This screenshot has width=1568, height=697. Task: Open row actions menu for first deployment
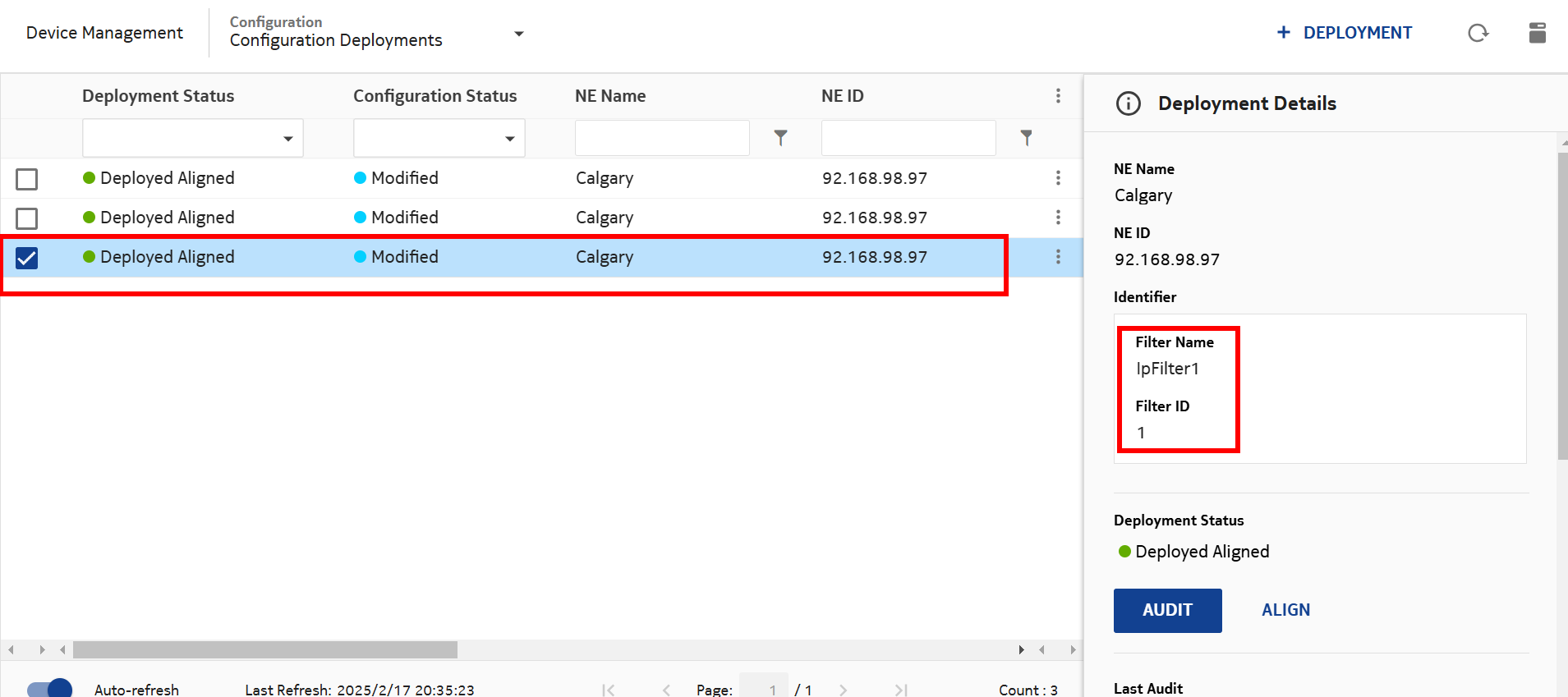[1058, 178]
